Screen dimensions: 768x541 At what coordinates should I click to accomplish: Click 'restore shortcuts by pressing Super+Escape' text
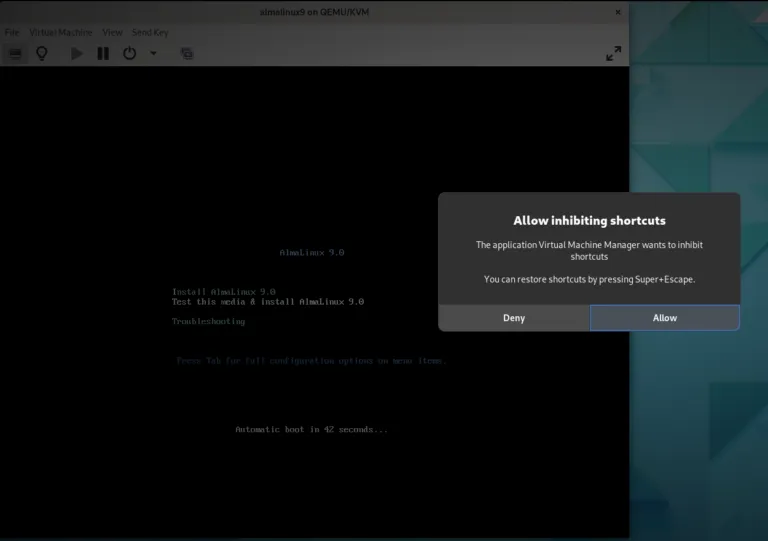(605, 279)
